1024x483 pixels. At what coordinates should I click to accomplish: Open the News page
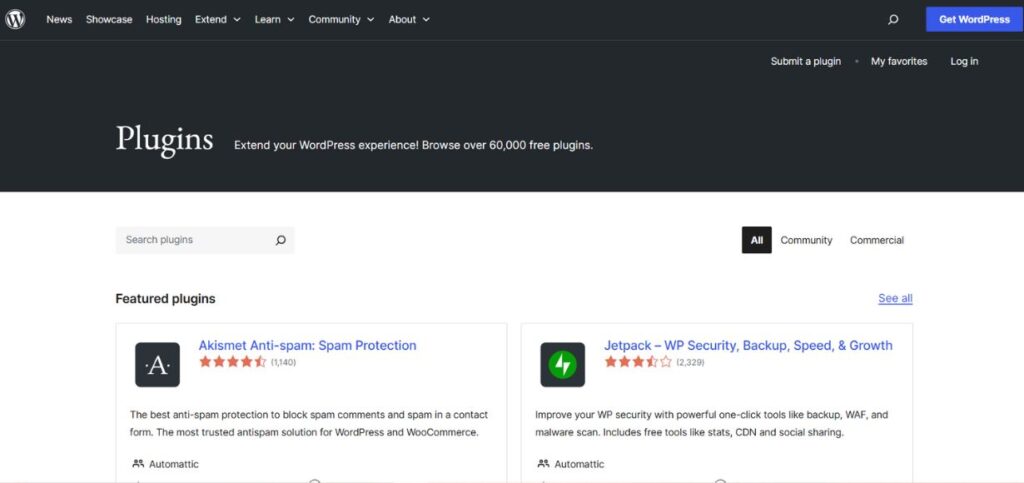59,20
